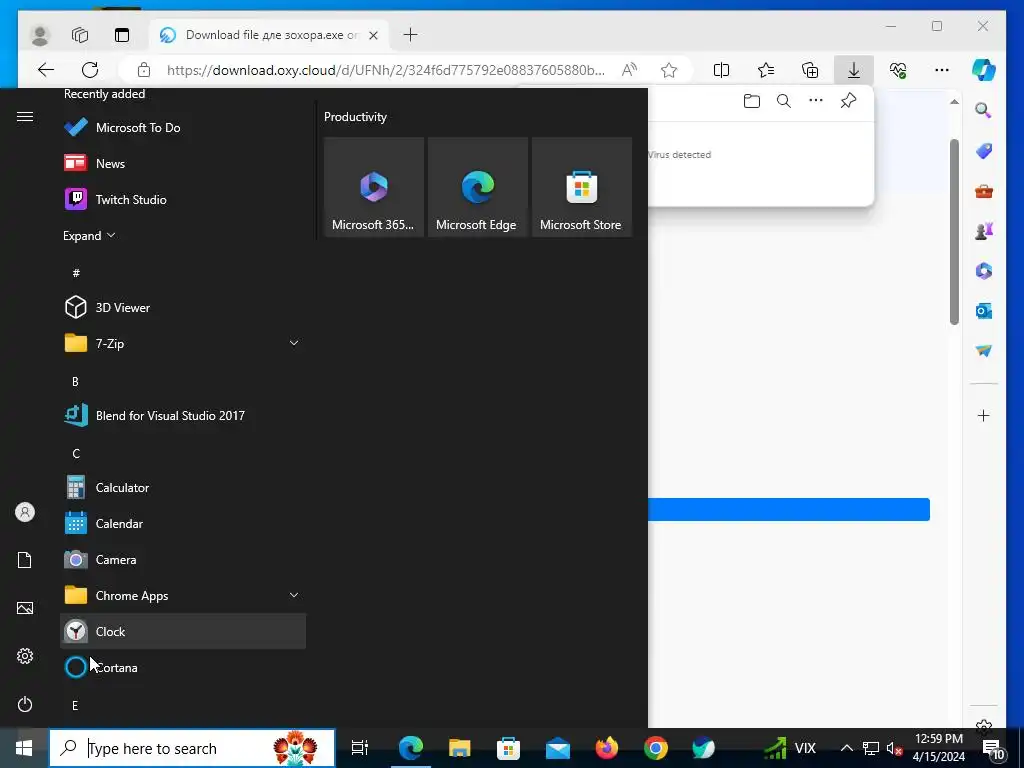Viewport: 1024px width, 768px height.
Task: Close the Download file tab
Action: coord(374,35)
